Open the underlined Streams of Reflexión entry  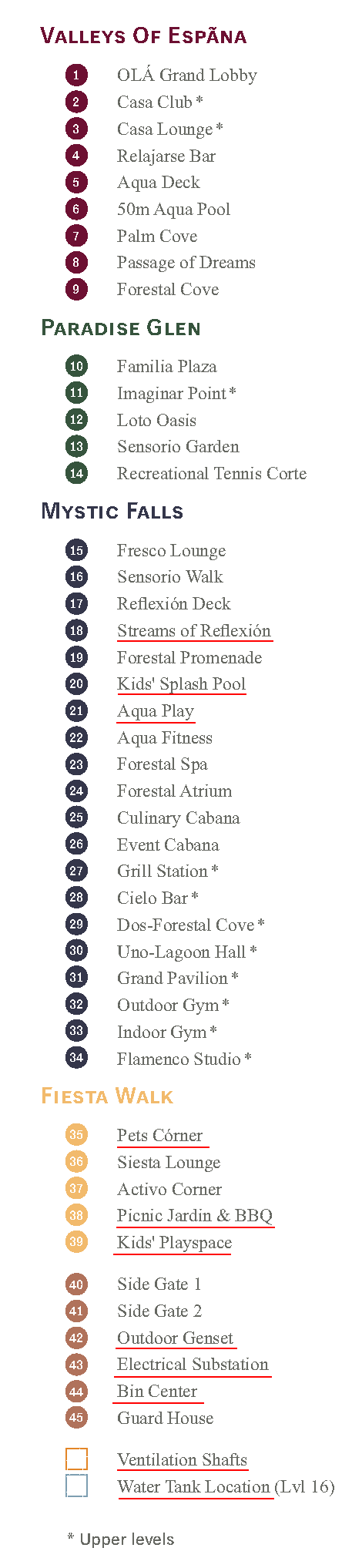point(194,630)
